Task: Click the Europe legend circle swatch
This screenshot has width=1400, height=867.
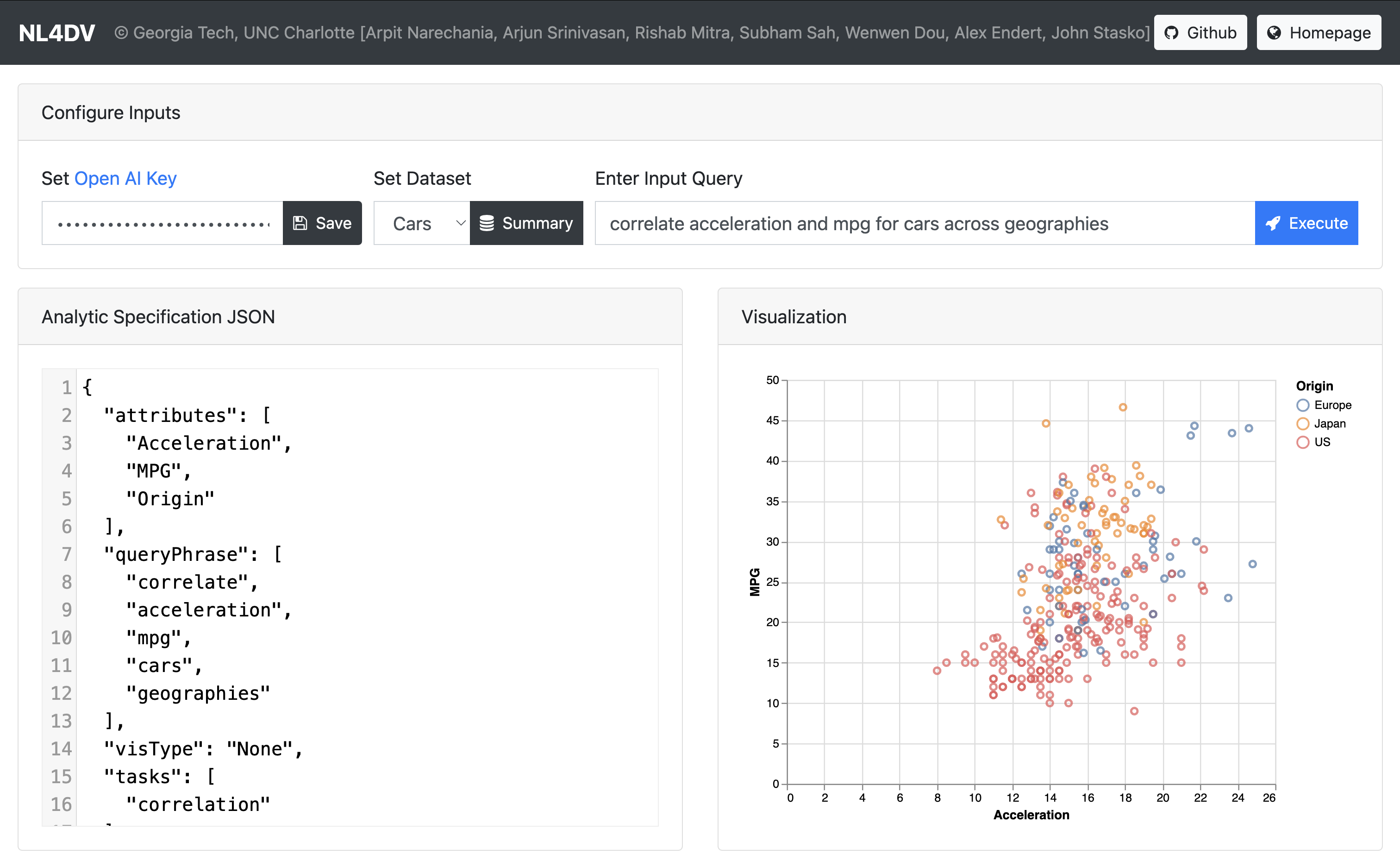Action: 1303,405
